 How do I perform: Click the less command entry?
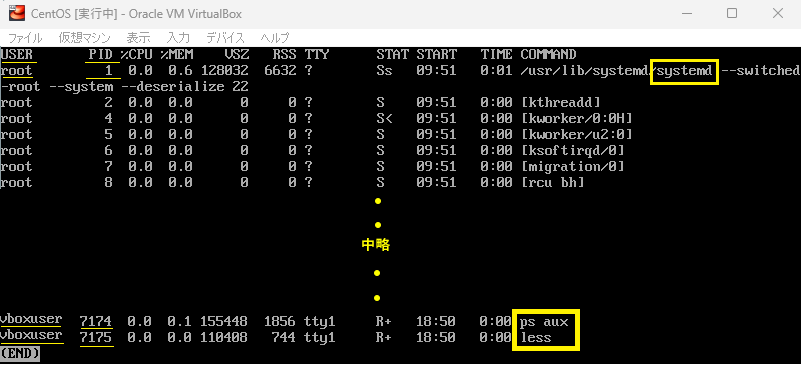click(536, 338)
